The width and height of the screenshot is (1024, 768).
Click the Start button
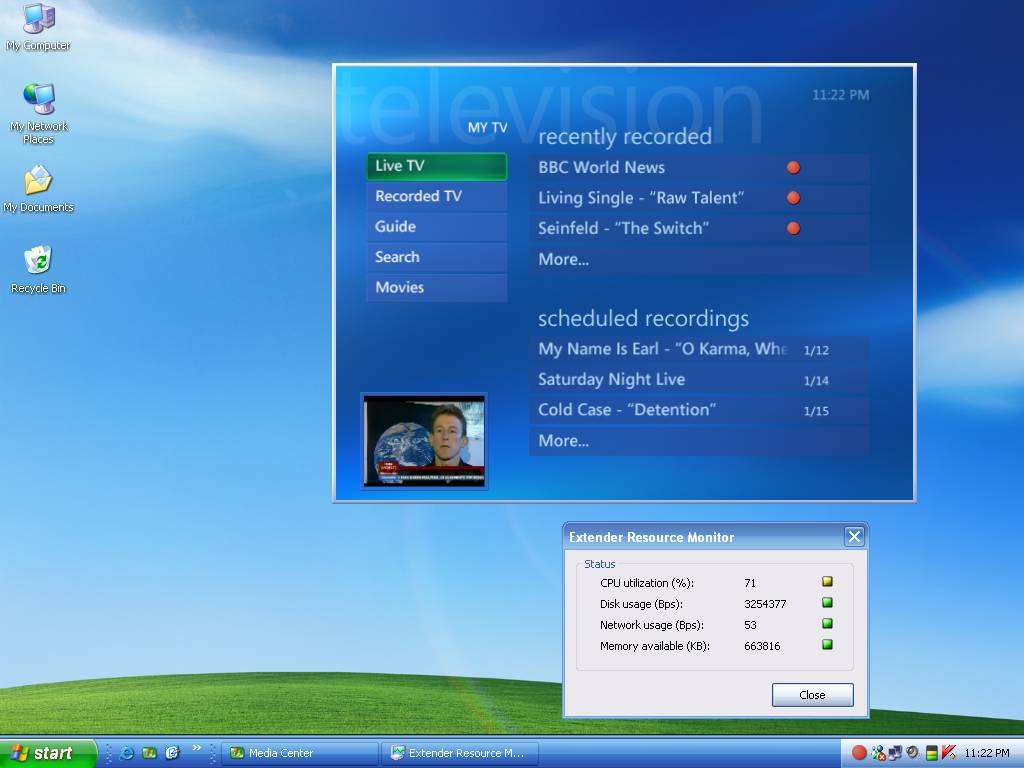pyautogui.click(x=48, y=753)
